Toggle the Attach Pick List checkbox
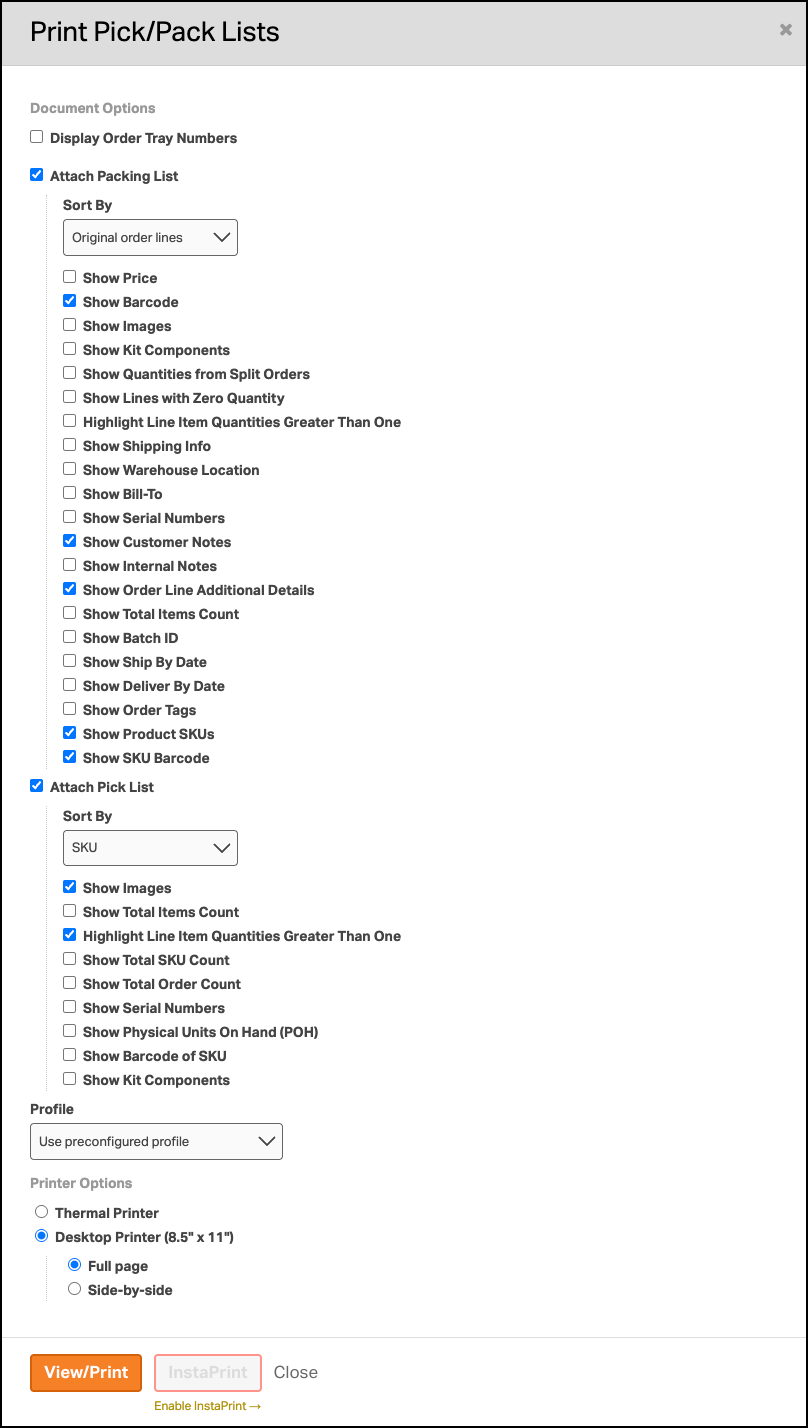Screen dimensions: 808x1428 pos(37,786)
